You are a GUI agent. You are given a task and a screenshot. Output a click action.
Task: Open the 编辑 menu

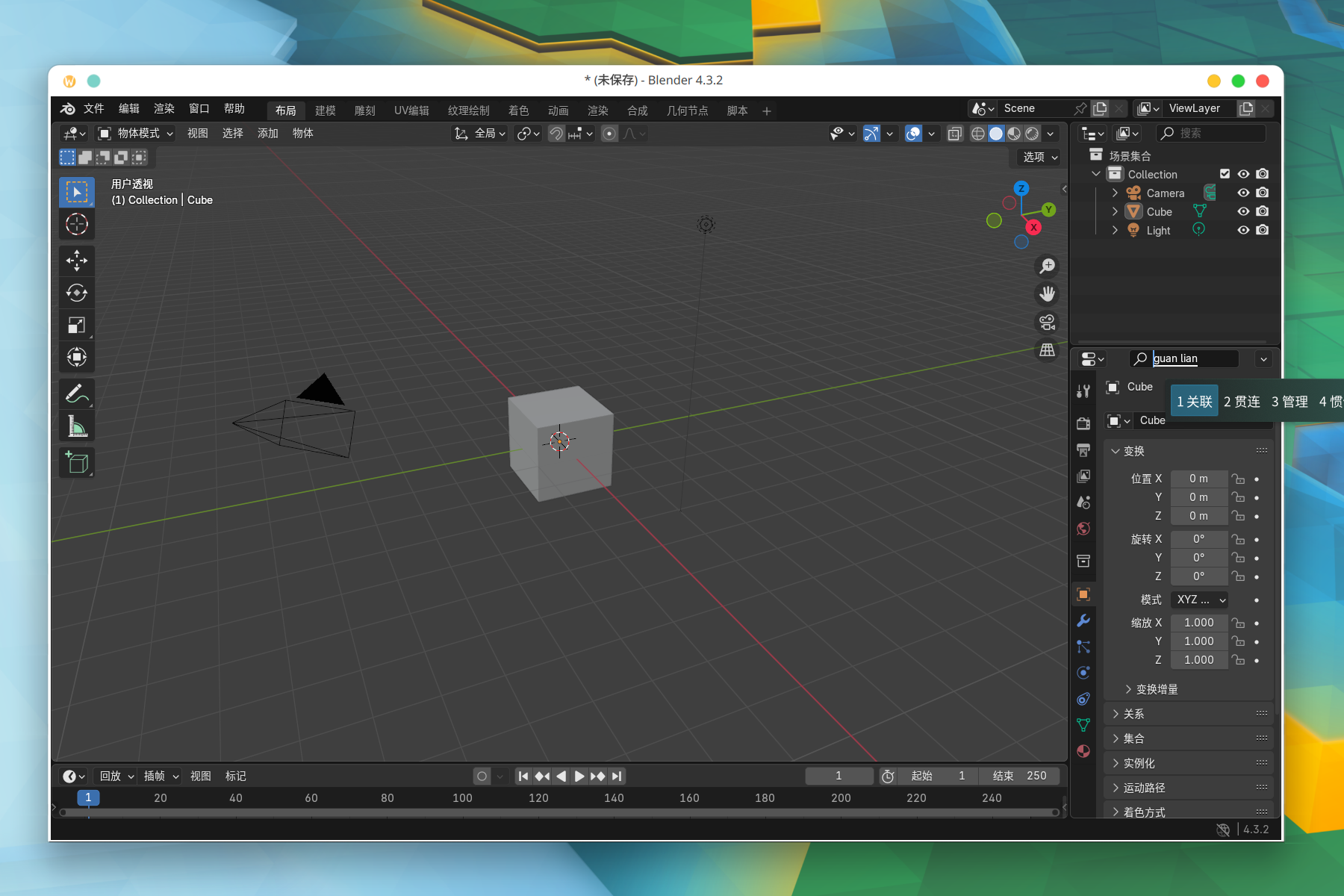[x=128, y=109]
